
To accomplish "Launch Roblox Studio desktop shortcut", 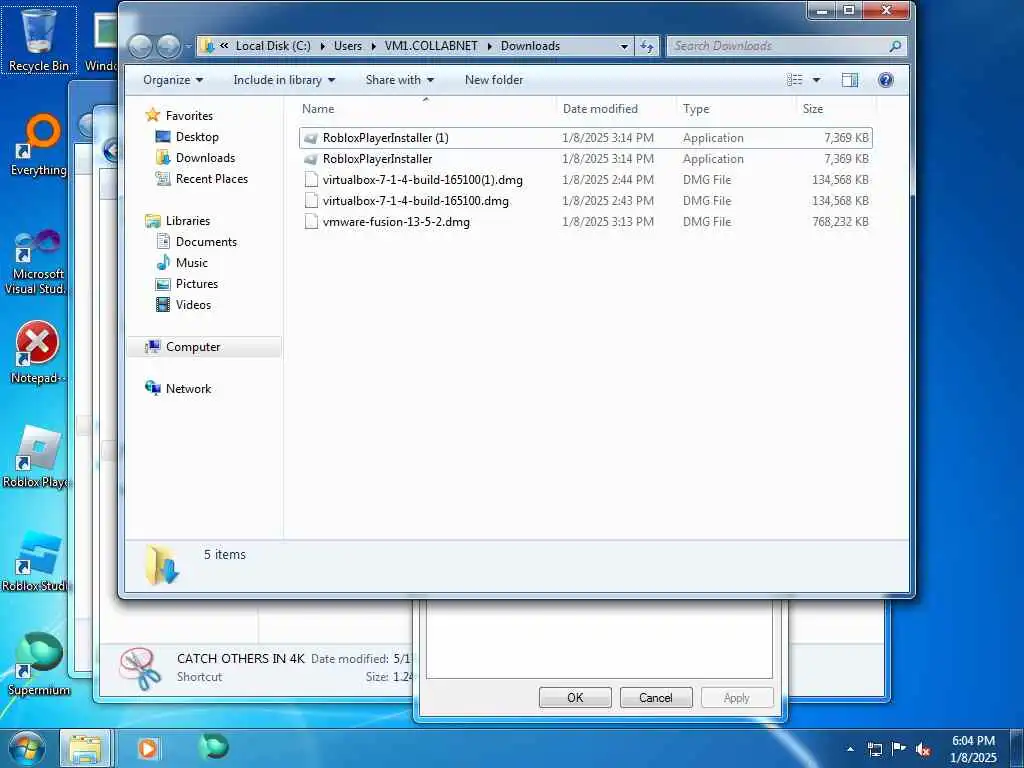I will click(x=37, y=561).
